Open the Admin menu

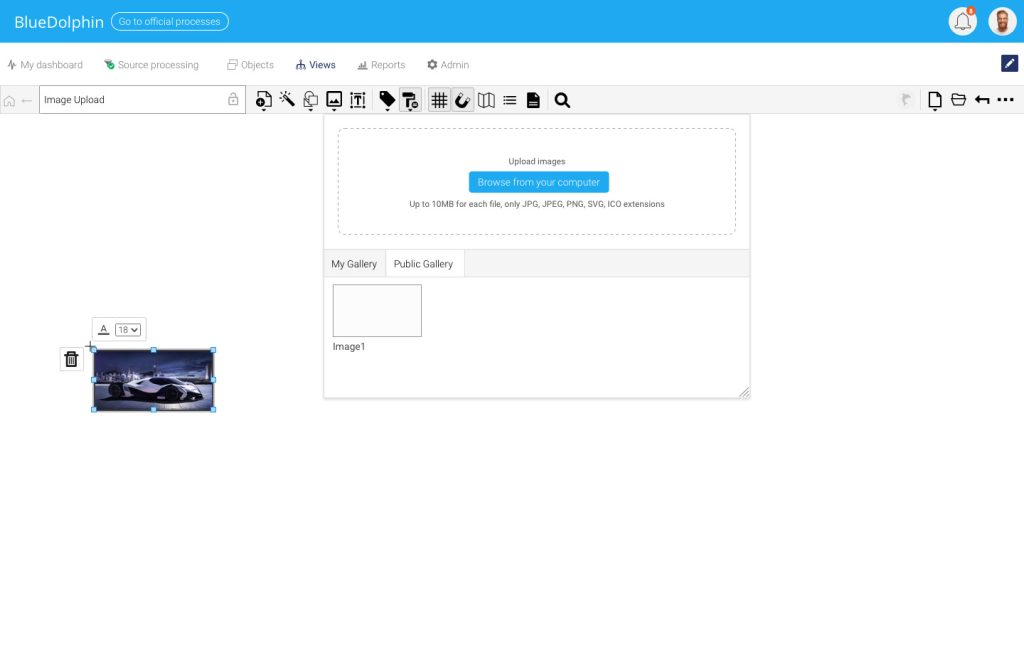coord(448,65)
